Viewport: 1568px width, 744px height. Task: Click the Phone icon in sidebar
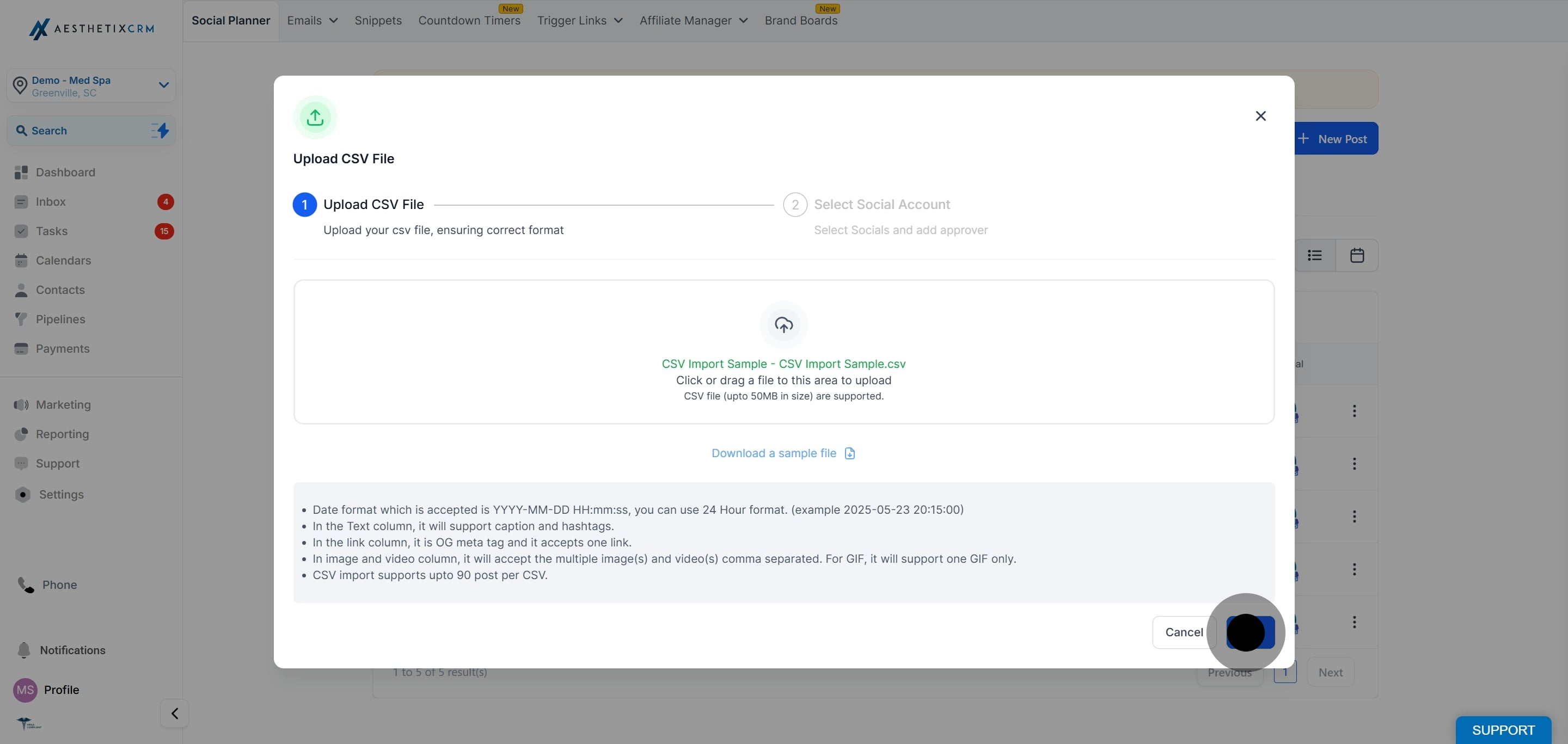[x=26, y=585]
